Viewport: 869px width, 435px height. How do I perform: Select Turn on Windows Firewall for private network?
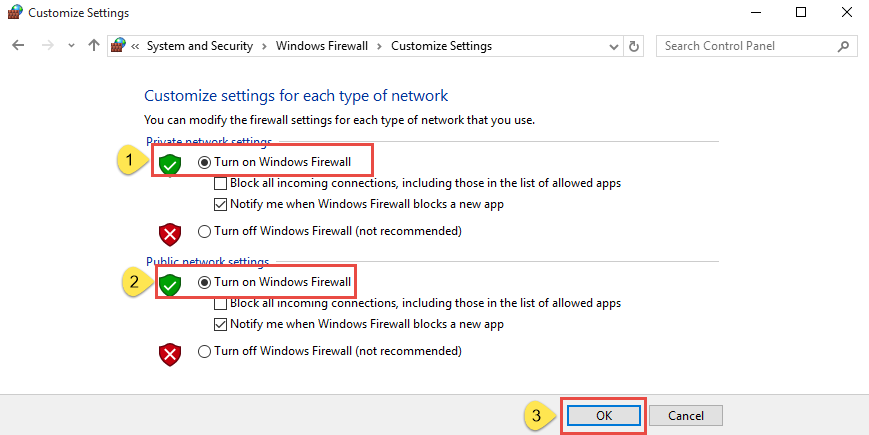pos(205,162)
